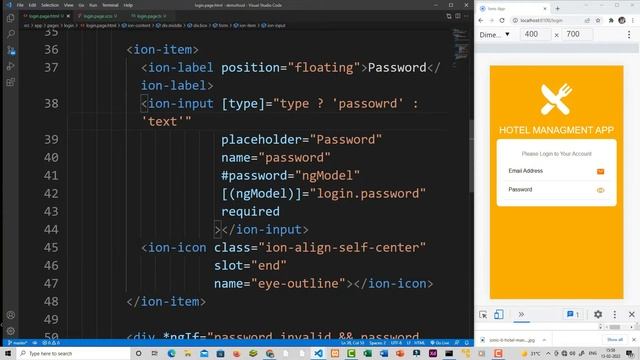The width and height of the screenshot is (640, 360).
Task: Bookmark this page with the star icon
Action: pyautogui.click(x=598, y=20)
